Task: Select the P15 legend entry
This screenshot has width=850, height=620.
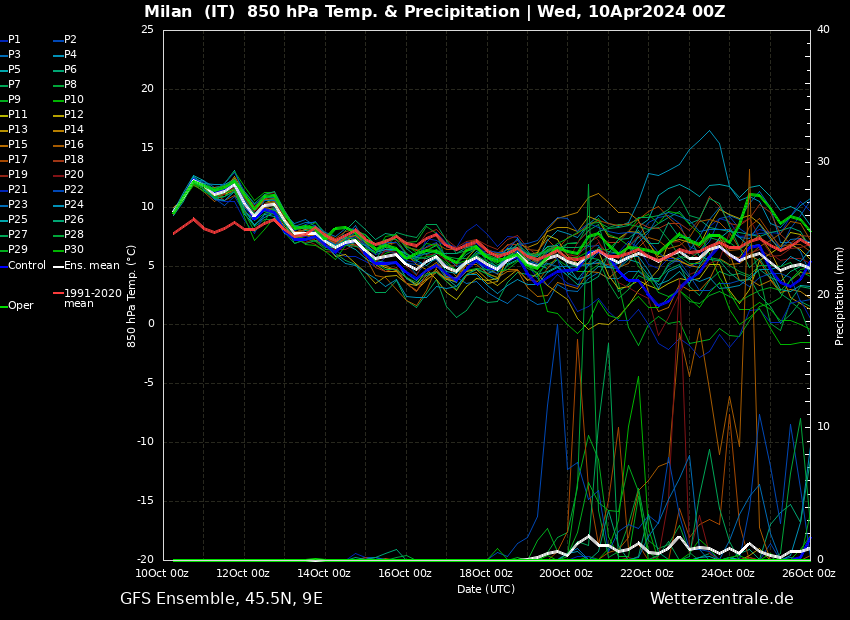Action: pos(18,145)
